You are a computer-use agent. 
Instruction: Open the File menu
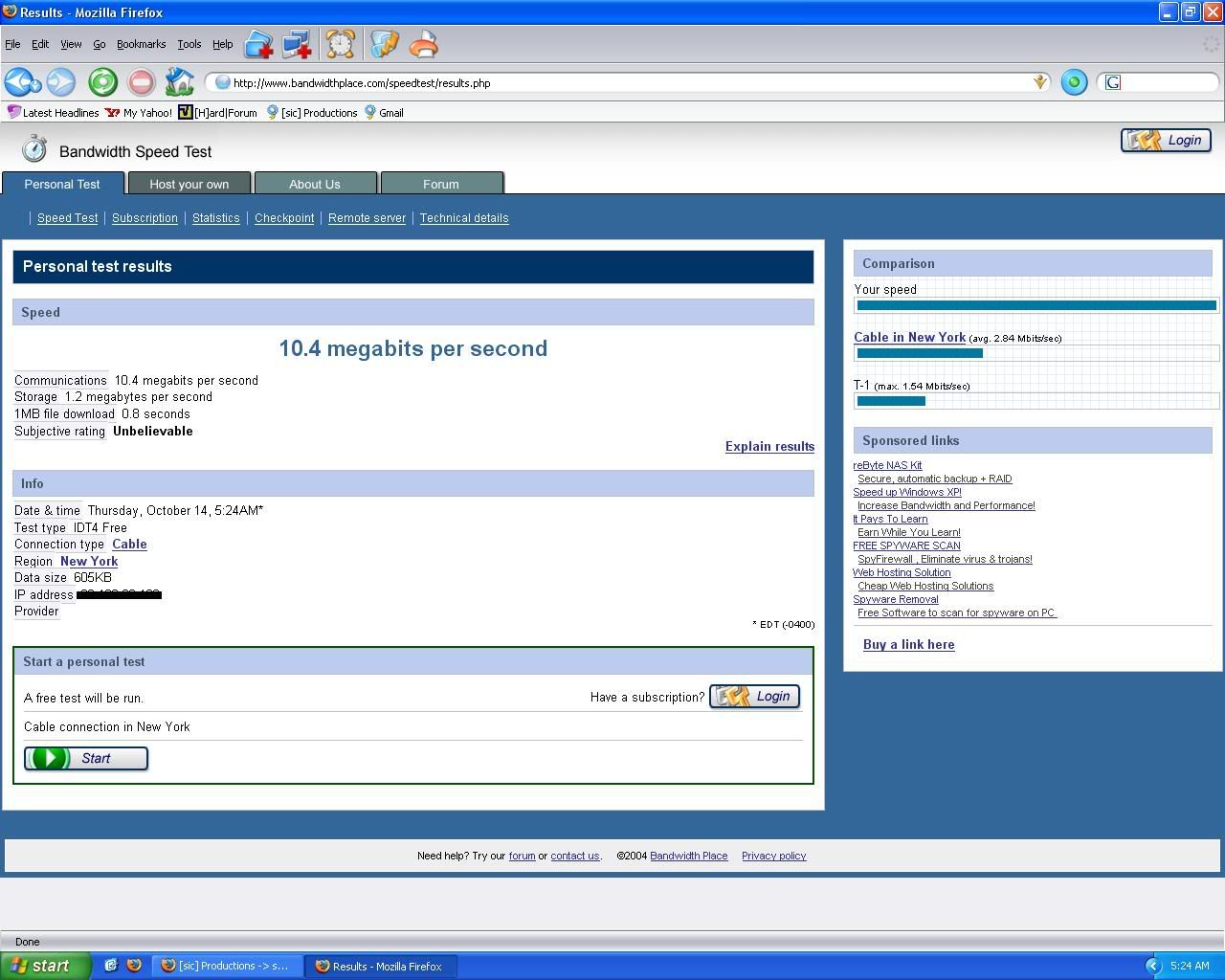point(12,44)
